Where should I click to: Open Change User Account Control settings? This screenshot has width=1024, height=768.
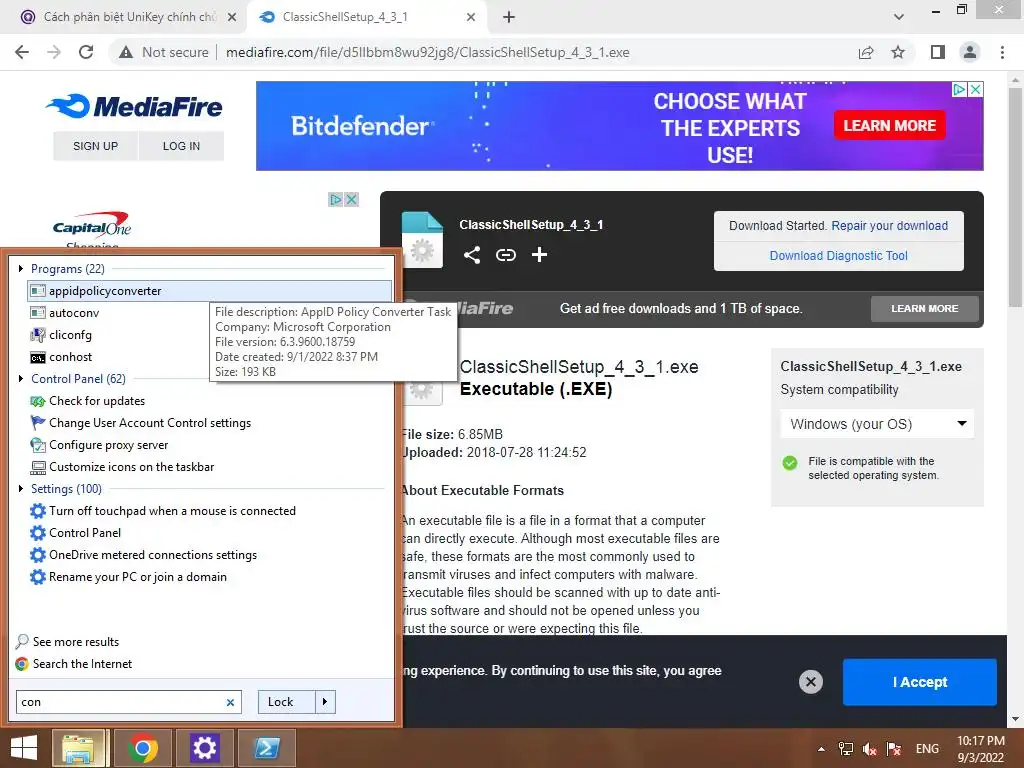[x=150, y=423]
